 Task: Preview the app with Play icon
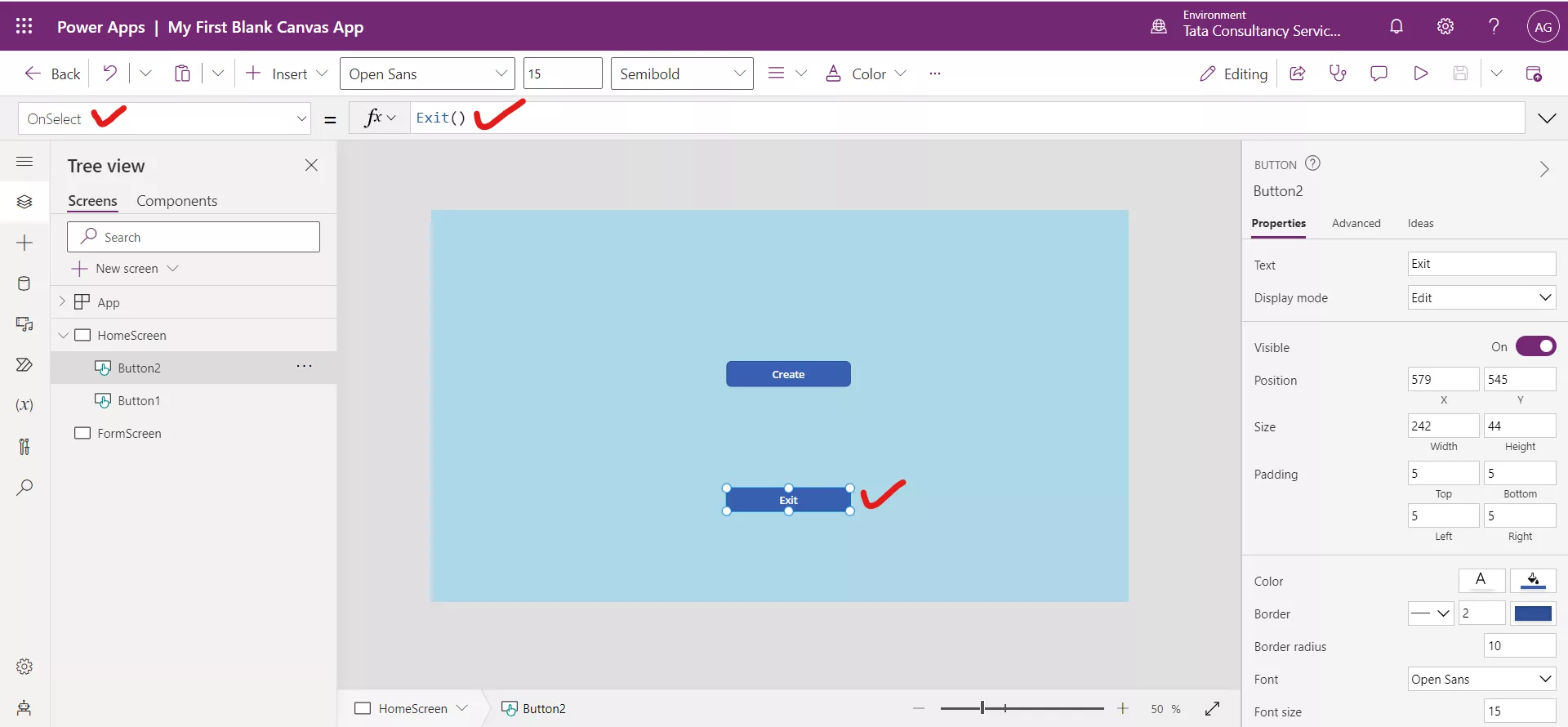tap(1420, 74)
